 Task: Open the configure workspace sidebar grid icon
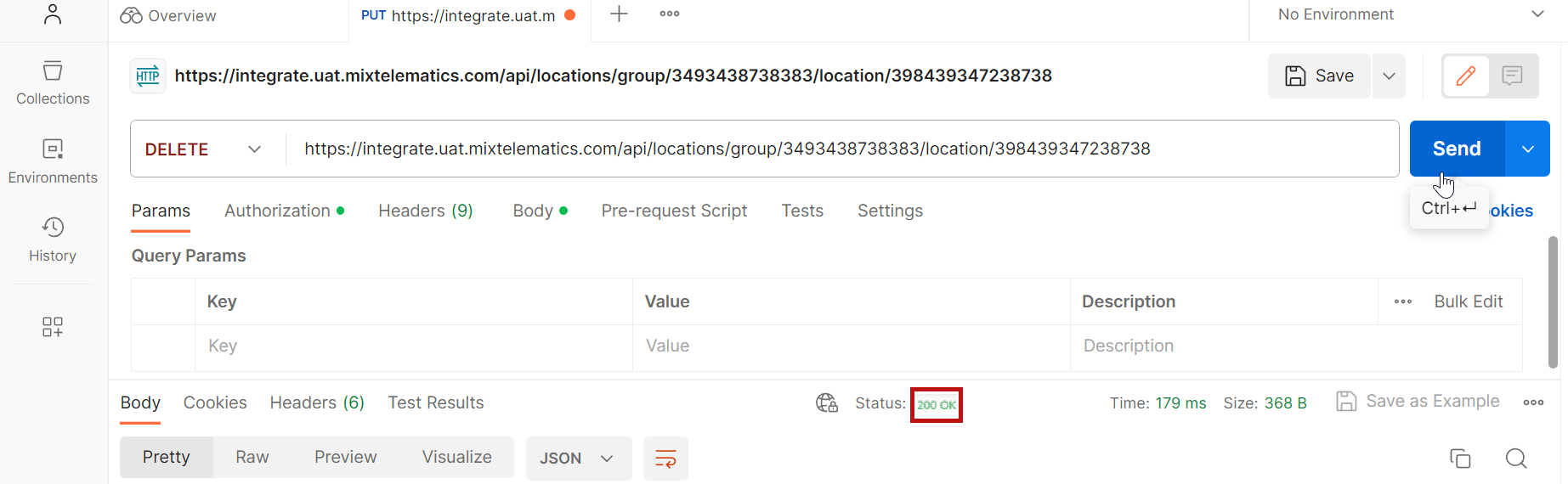pyautogui.click(x=53, y=327)
